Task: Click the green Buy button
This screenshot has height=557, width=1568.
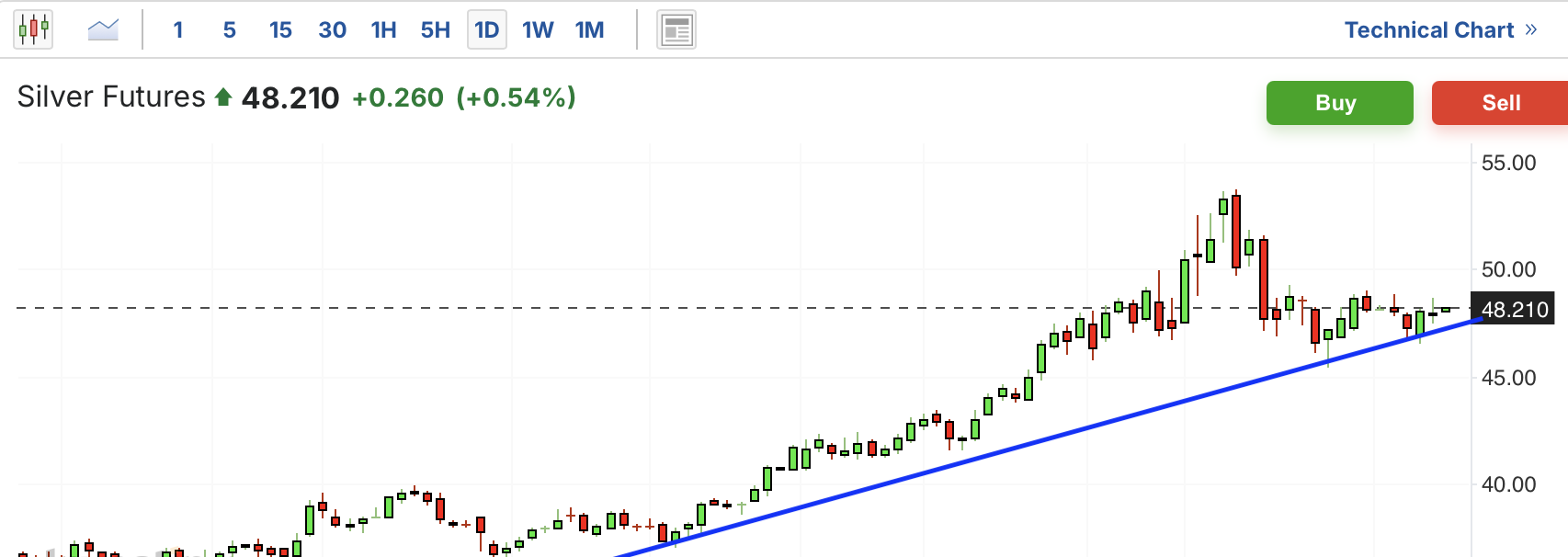Action: coord(1339,103)
